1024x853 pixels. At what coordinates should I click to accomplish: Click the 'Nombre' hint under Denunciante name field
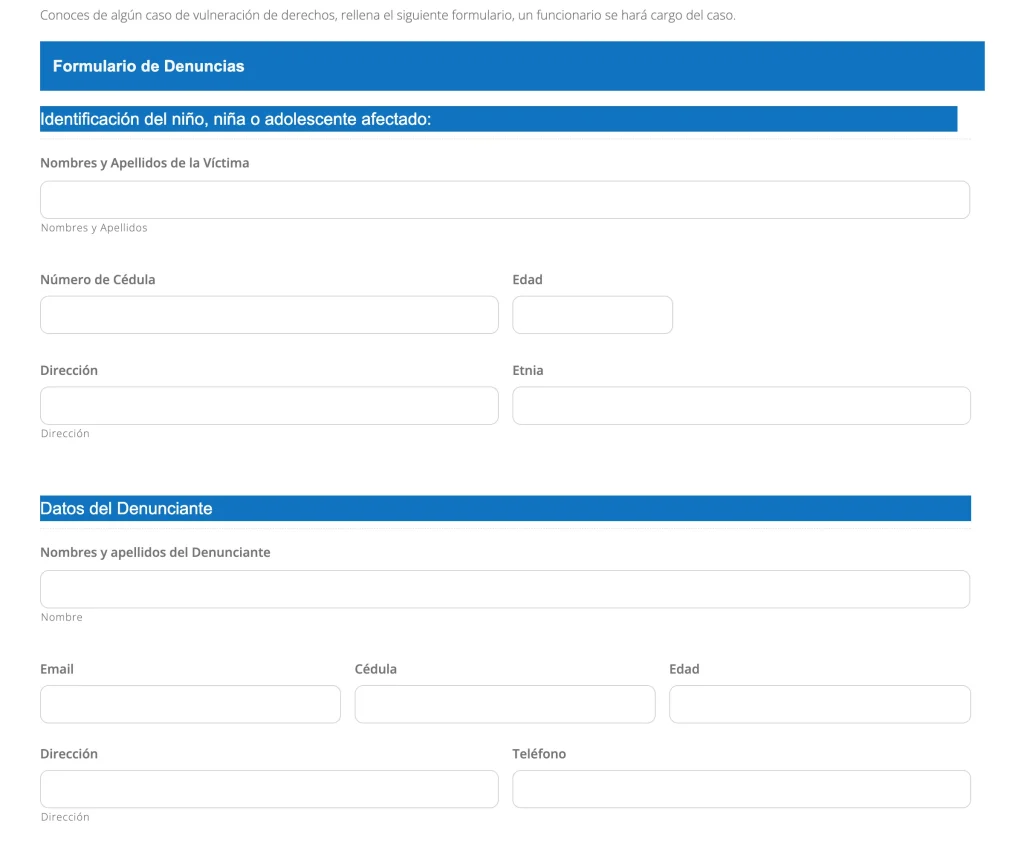pos(62,618)
